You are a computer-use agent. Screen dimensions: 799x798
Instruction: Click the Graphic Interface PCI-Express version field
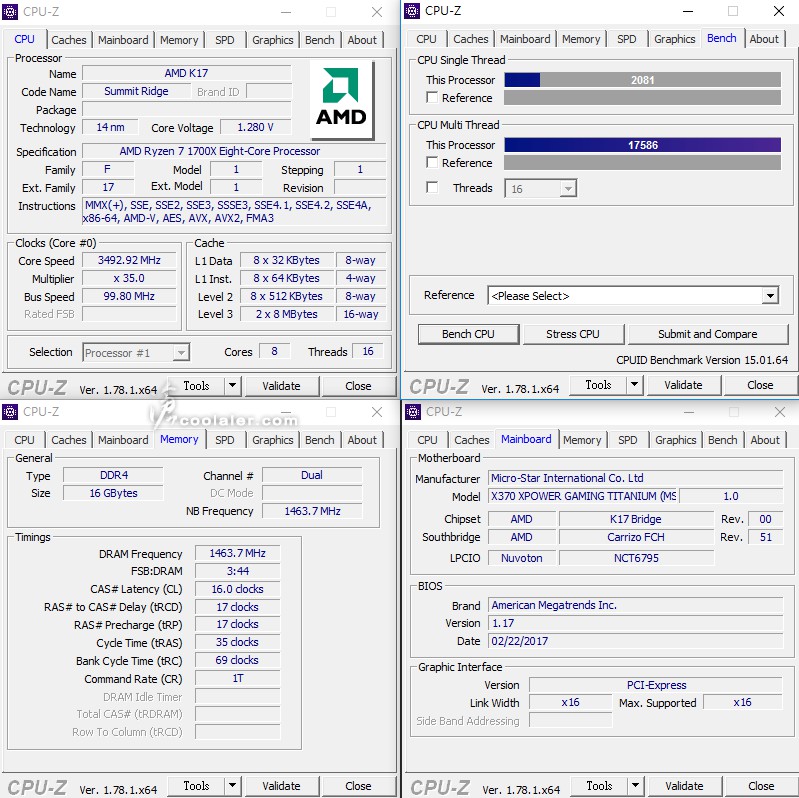pos(656,685)
